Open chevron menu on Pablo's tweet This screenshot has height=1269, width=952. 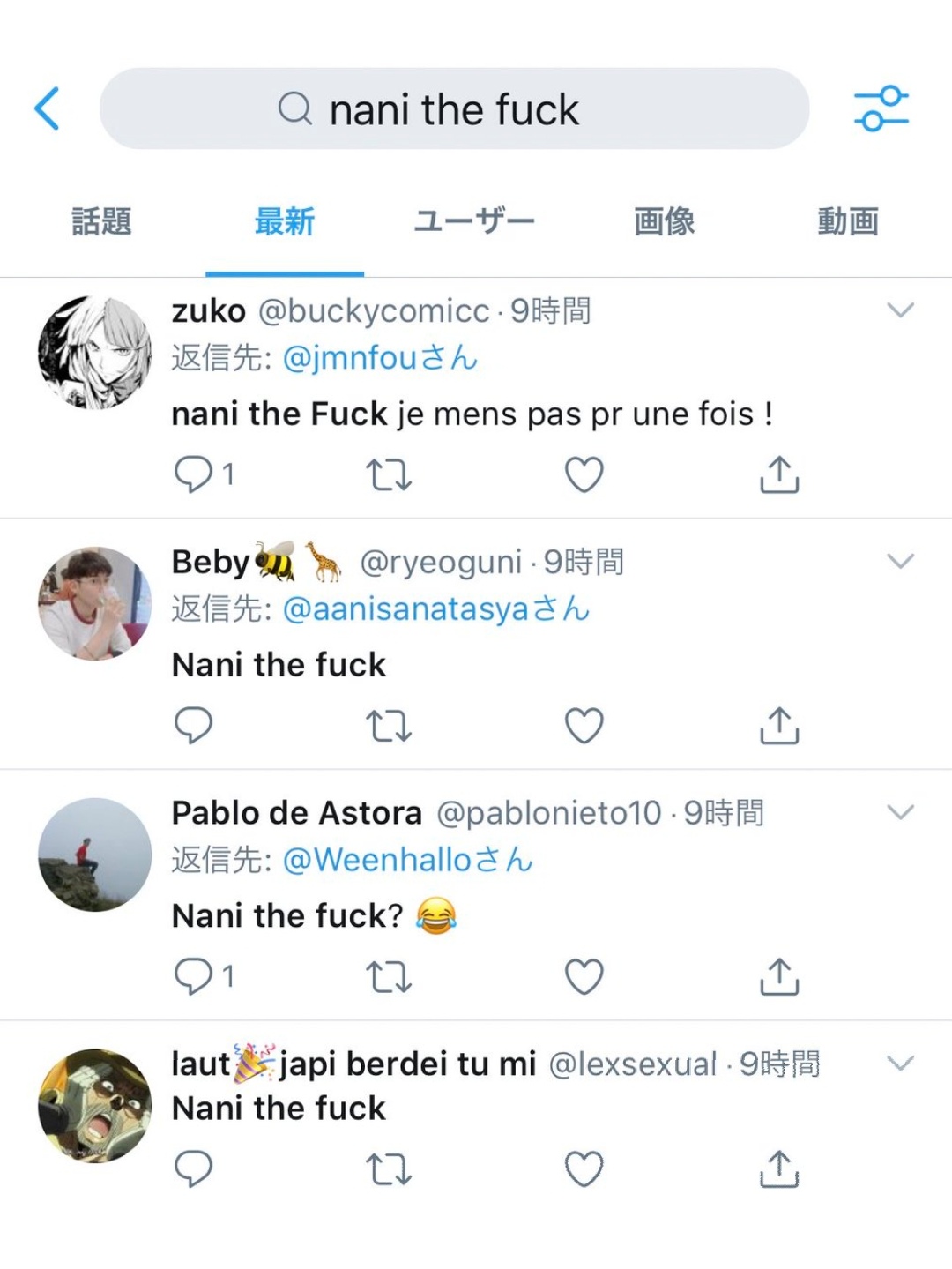click(x=900, y=812)
